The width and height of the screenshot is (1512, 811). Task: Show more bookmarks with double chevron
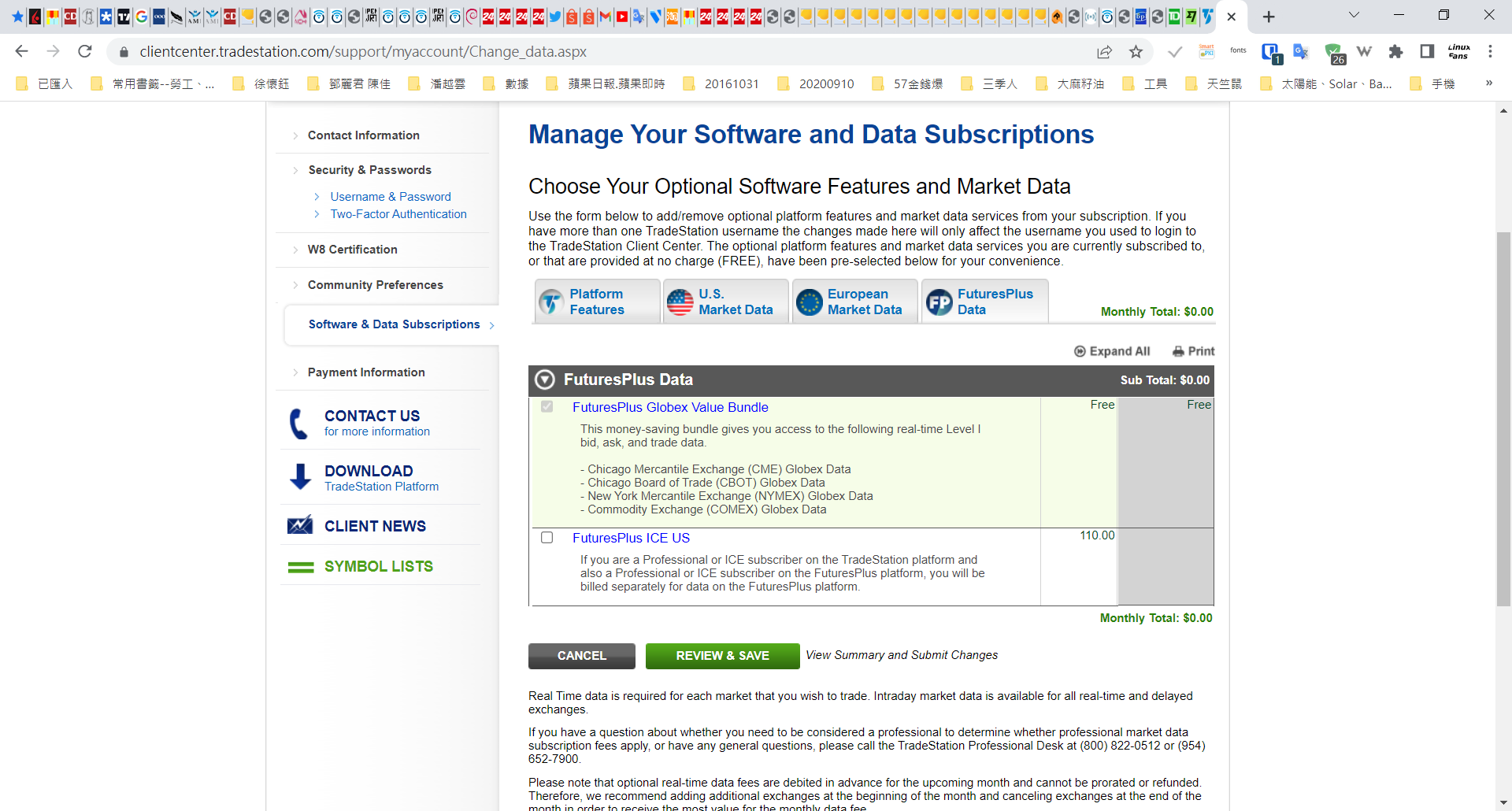(1489, 83)
